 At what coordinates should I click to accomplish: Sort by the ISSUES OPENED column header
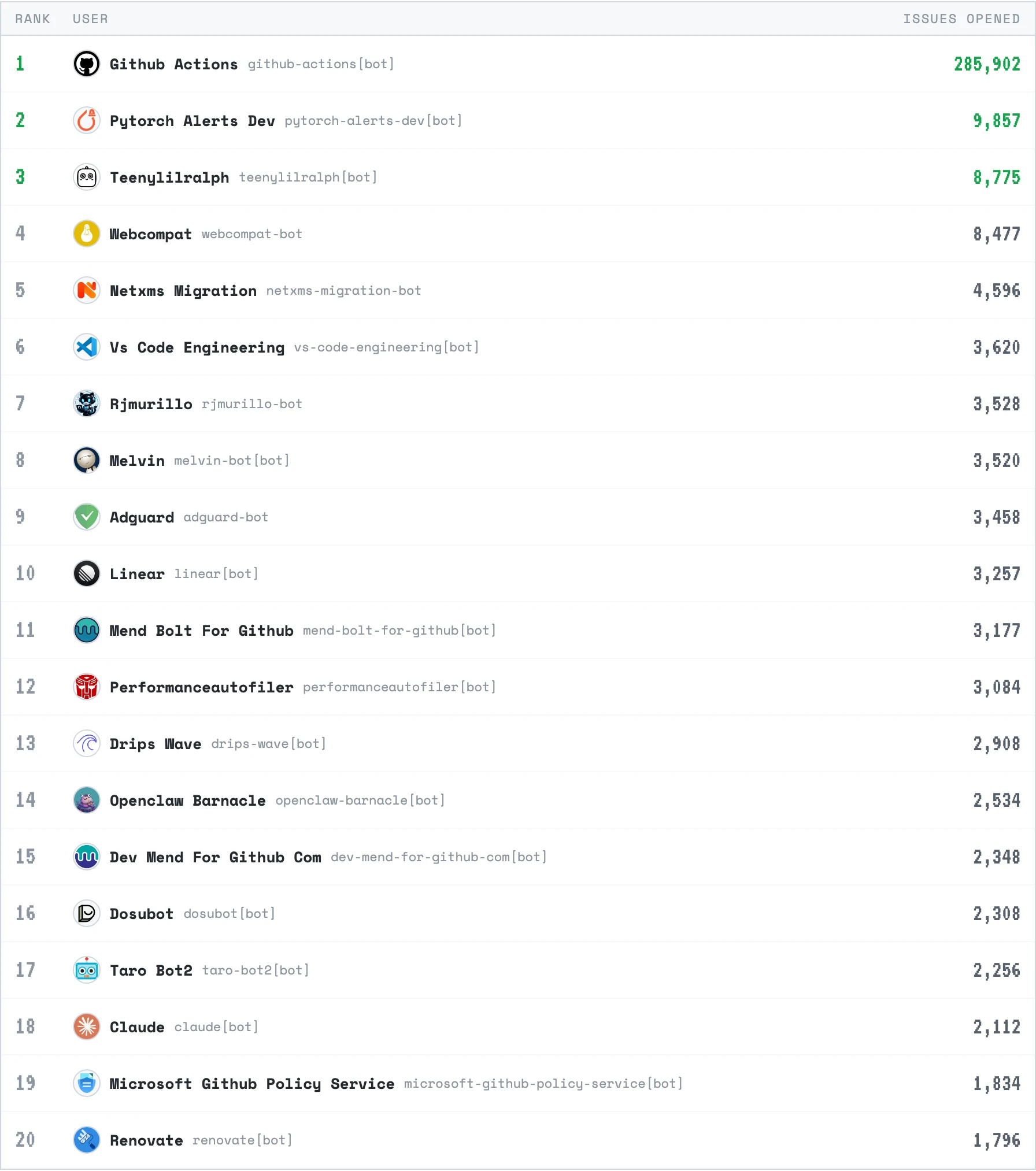click(962, 18)
